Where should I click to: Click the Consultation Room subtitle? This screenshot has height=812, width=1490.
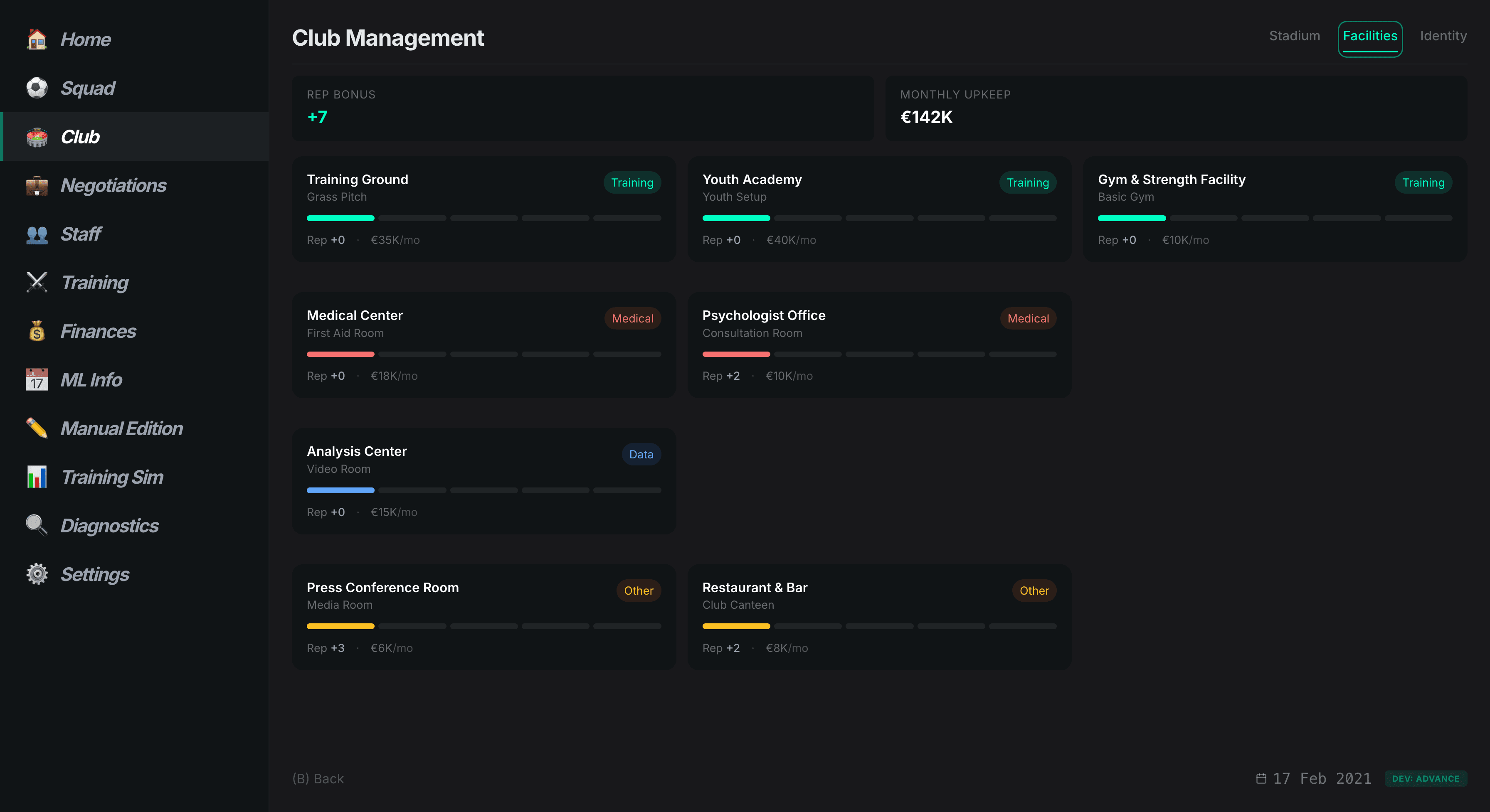(752, 332)
